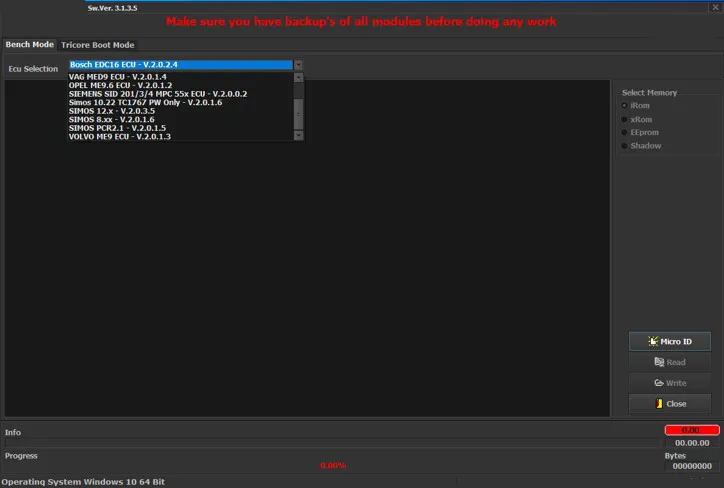The height and width of the screenshot is (488, 724).
Task: Click the Write button
Action: pos(670,383)
